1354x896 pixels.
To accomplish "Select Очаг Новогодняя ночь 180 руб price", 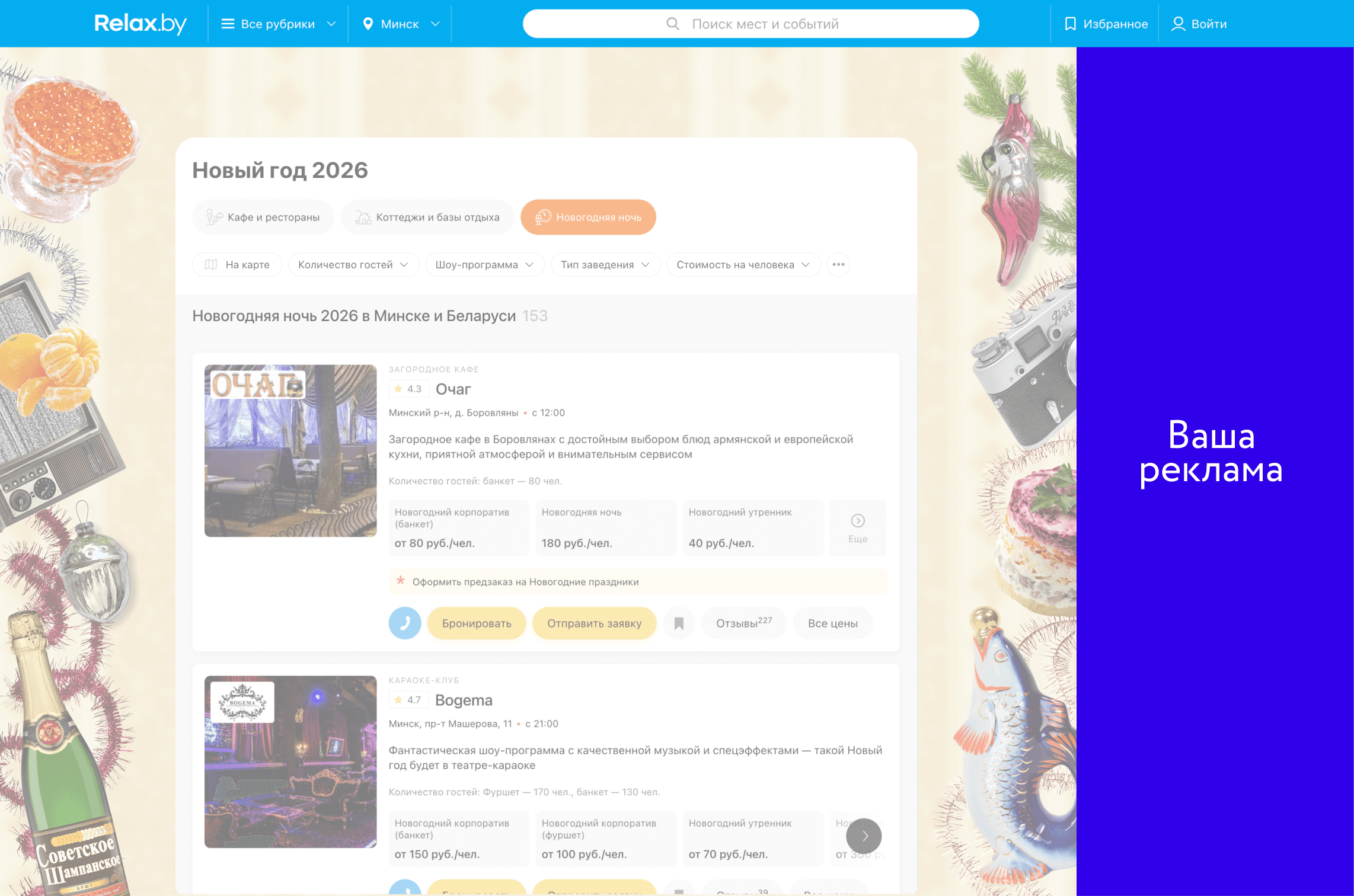I will [x=605, y=527].
